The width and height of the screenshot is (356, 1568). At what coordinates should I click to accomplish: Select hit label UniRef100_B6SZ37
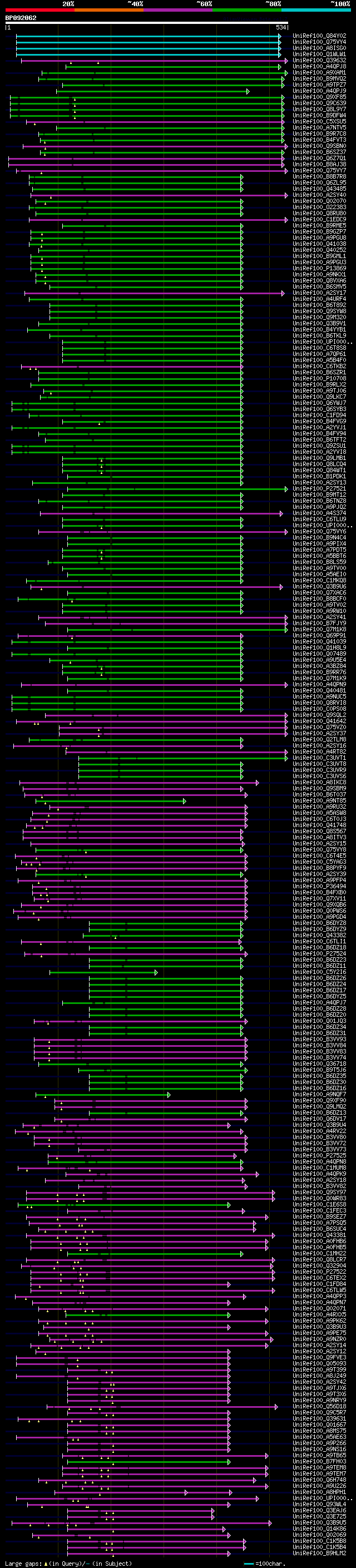[x=319, y=152]
